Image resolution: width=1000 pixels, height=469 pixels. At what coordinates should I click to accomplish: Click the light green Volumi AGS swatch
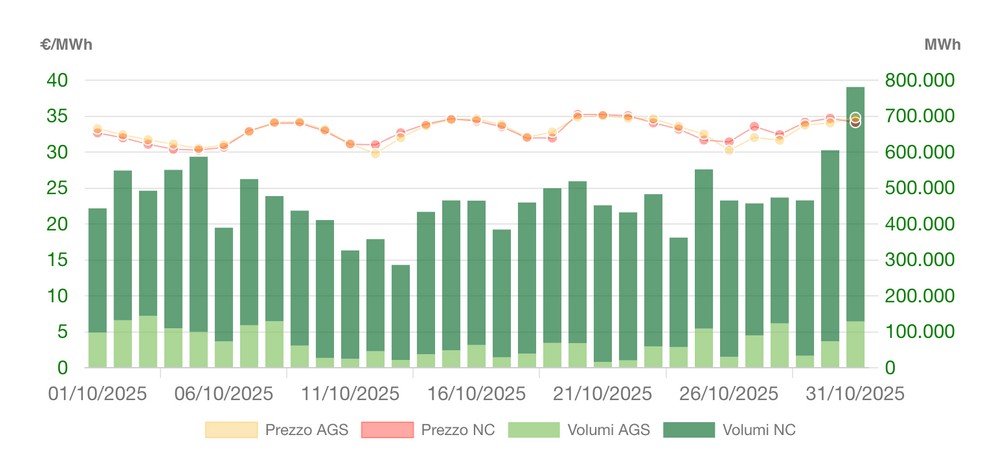pos(534,430)
